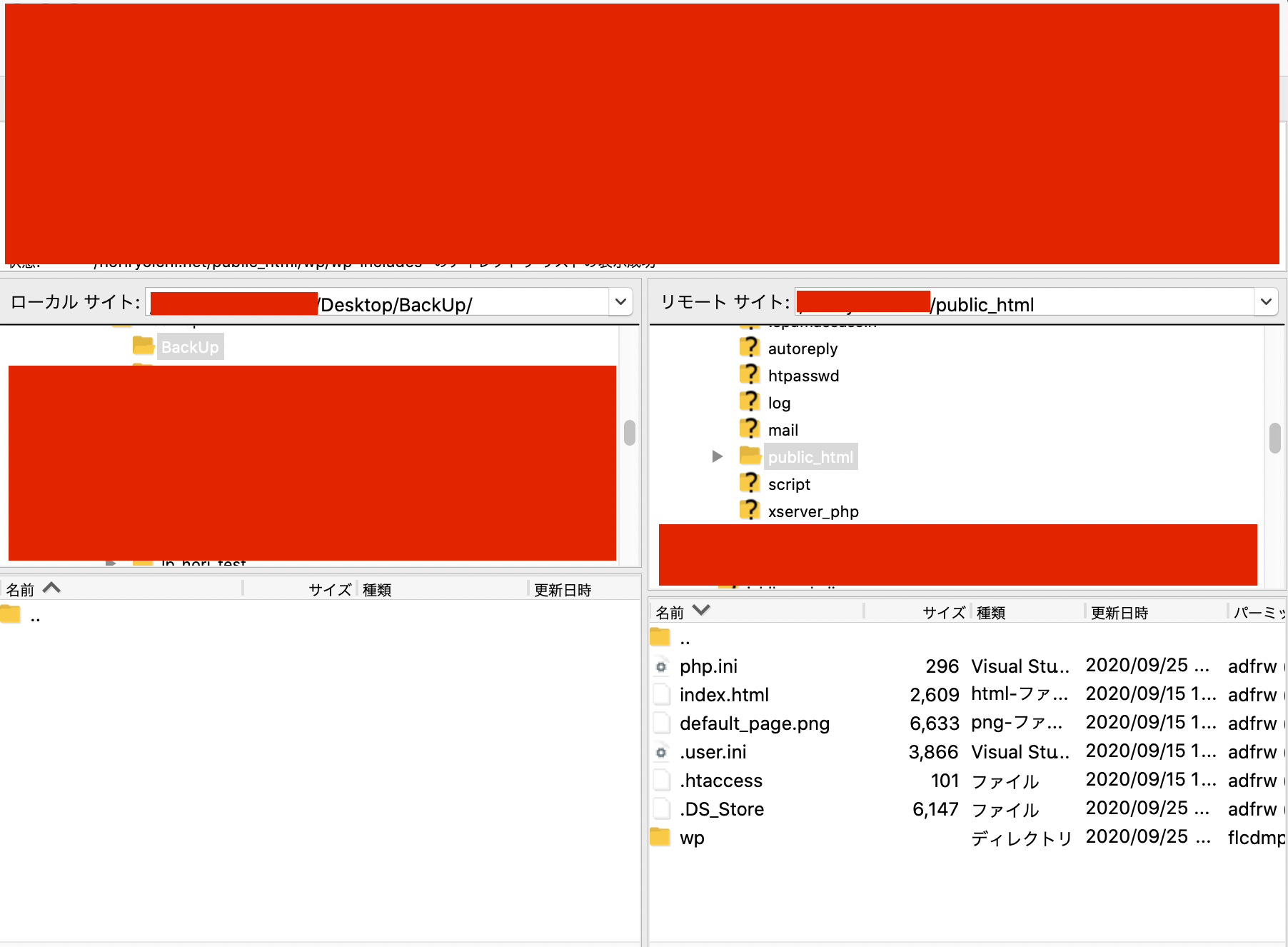Viewport: 1288px width, 947px height.
Task: Click the 2,609 size of index.html
Action: click(x=935, y=695)
